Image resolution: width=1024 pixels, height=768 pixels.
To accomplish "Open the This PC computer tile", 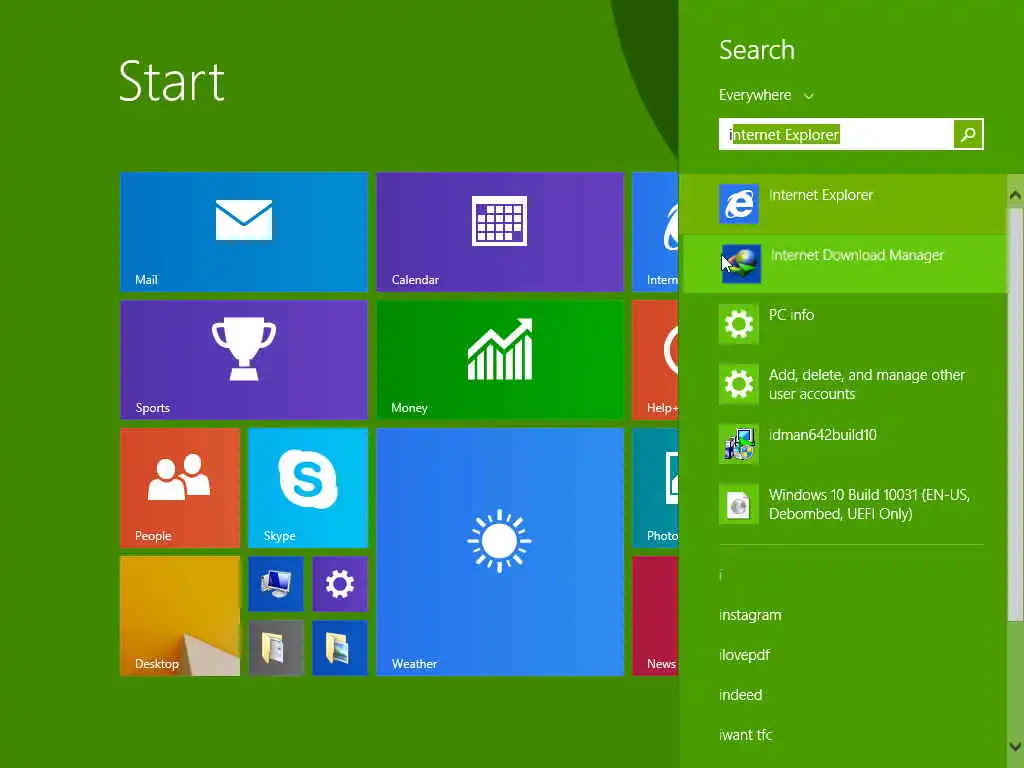I will pos(276,583).
